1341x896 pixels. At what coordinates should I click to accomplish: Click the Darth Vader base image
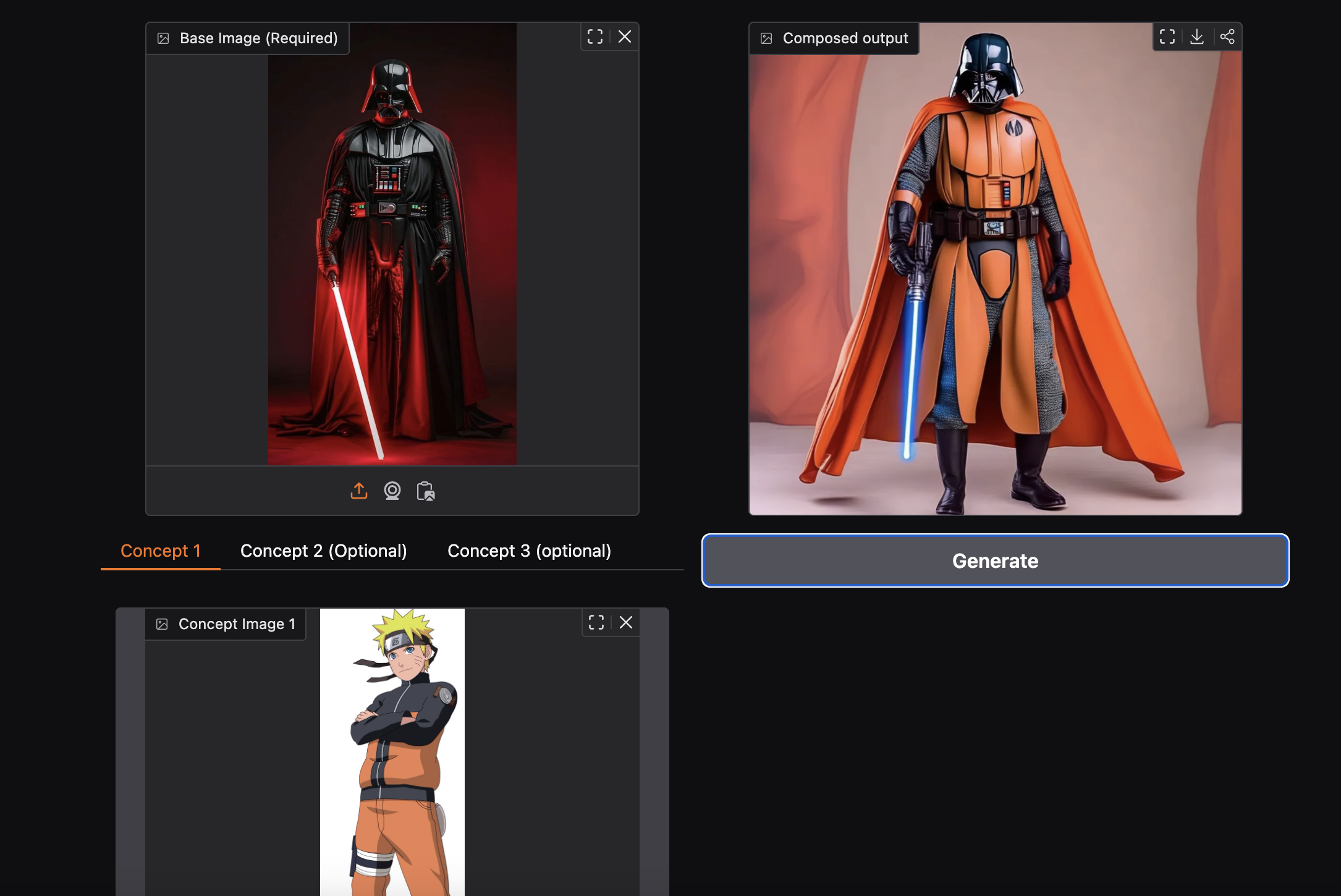pos(392,260)
